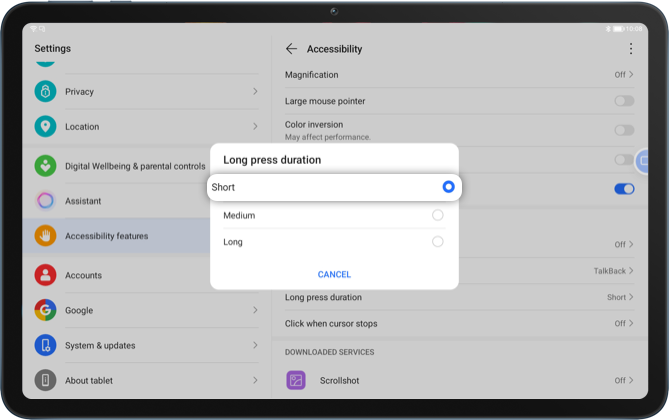Expand the Magnification setting chevron
This screenshot has height=420, width=669.
[630, 75]
